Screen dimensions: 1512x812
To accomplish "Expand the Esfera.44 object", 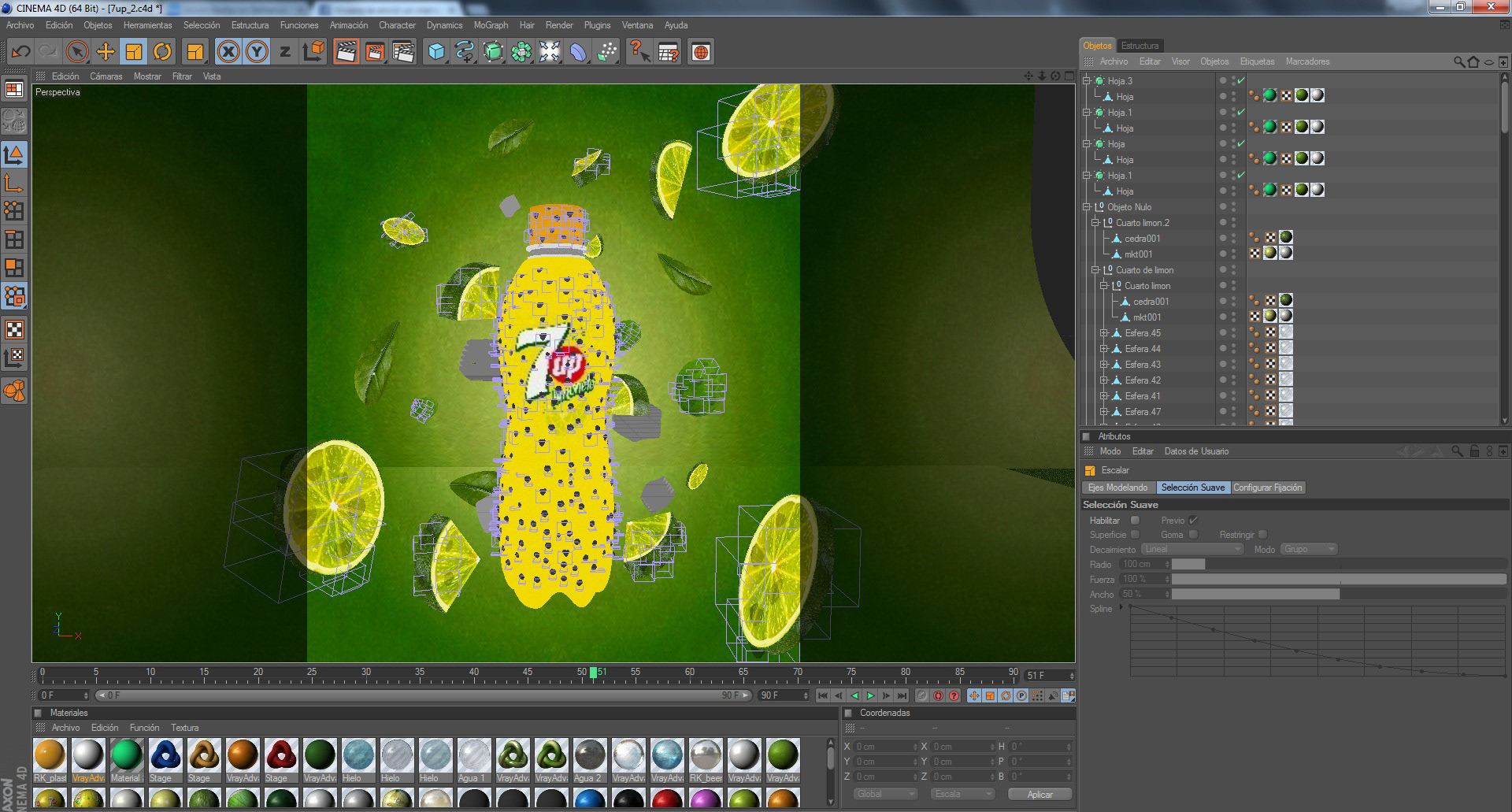I will tap(1104, 349).
